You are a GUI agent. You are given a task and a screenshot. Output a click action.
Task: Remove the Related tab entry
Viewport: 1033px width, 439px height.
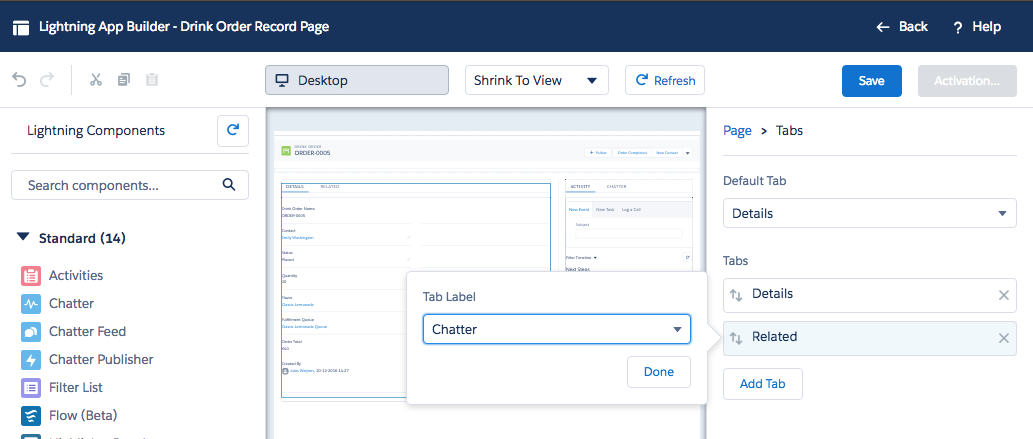(1003, 338)
